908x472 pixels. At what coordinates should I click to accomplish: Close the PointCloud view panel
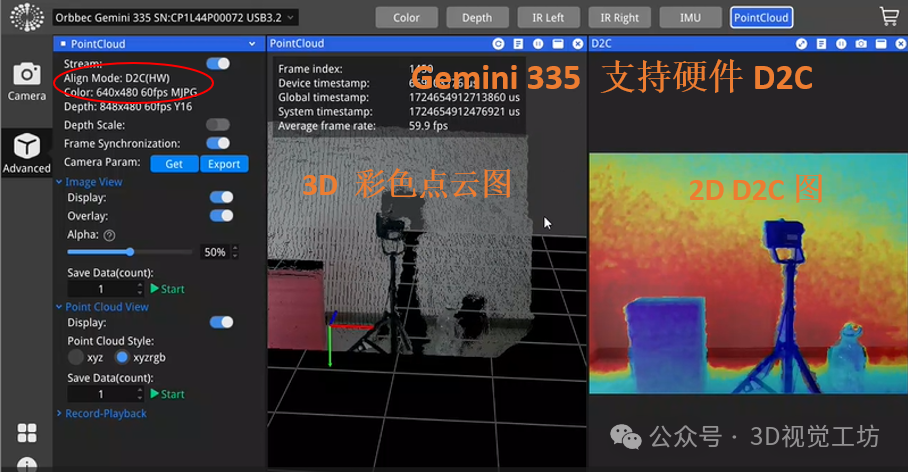(577, 43)
